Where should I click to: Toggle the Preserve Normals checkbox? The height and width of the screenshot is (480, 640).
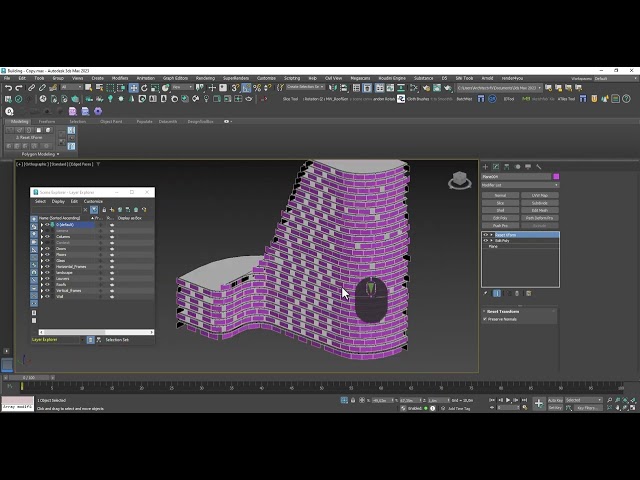pyautogui.click(x=485, y=319)
